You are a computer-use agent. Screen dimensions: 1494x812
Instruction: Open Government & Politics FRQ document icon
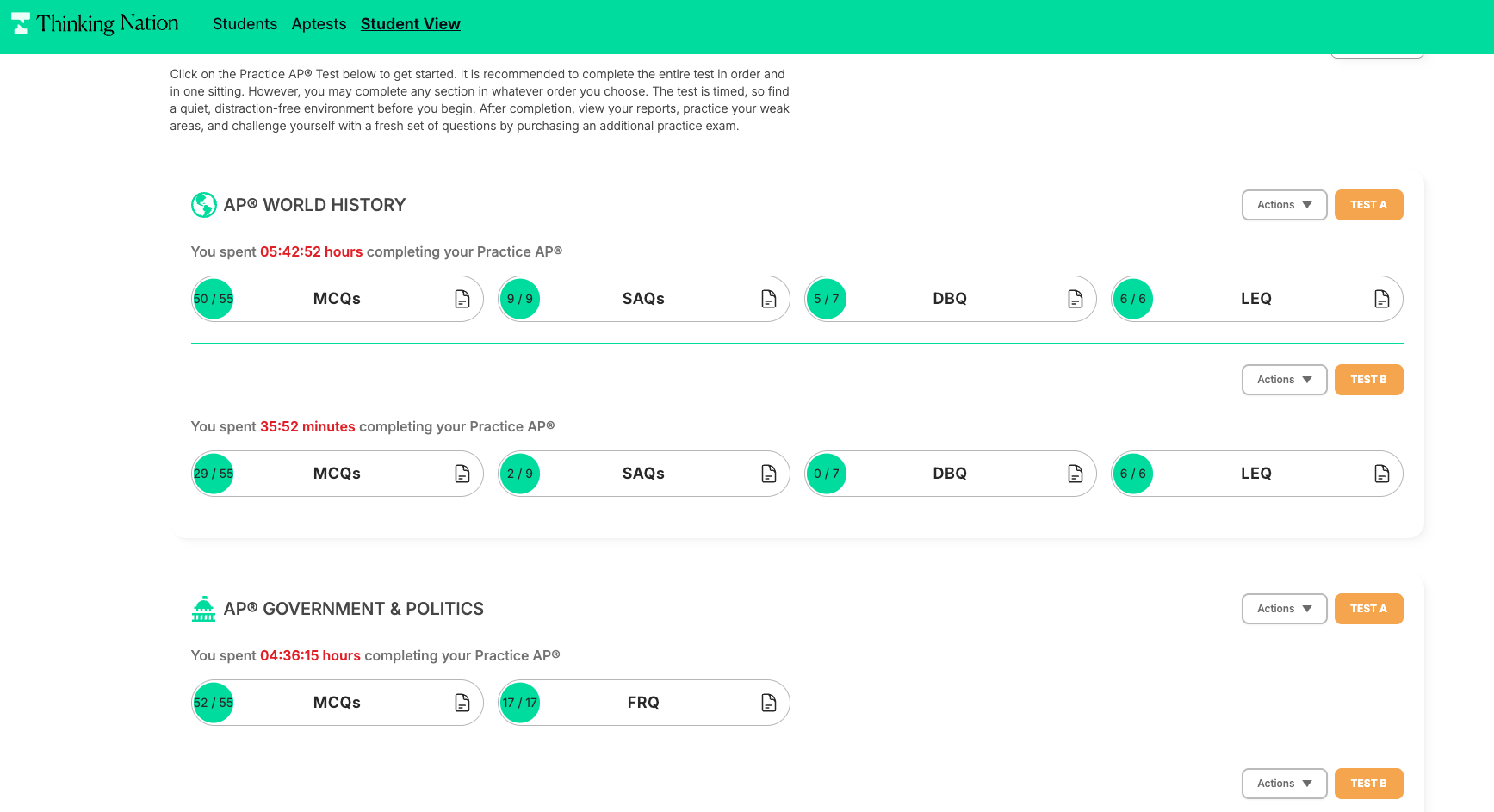coord(769,703)
